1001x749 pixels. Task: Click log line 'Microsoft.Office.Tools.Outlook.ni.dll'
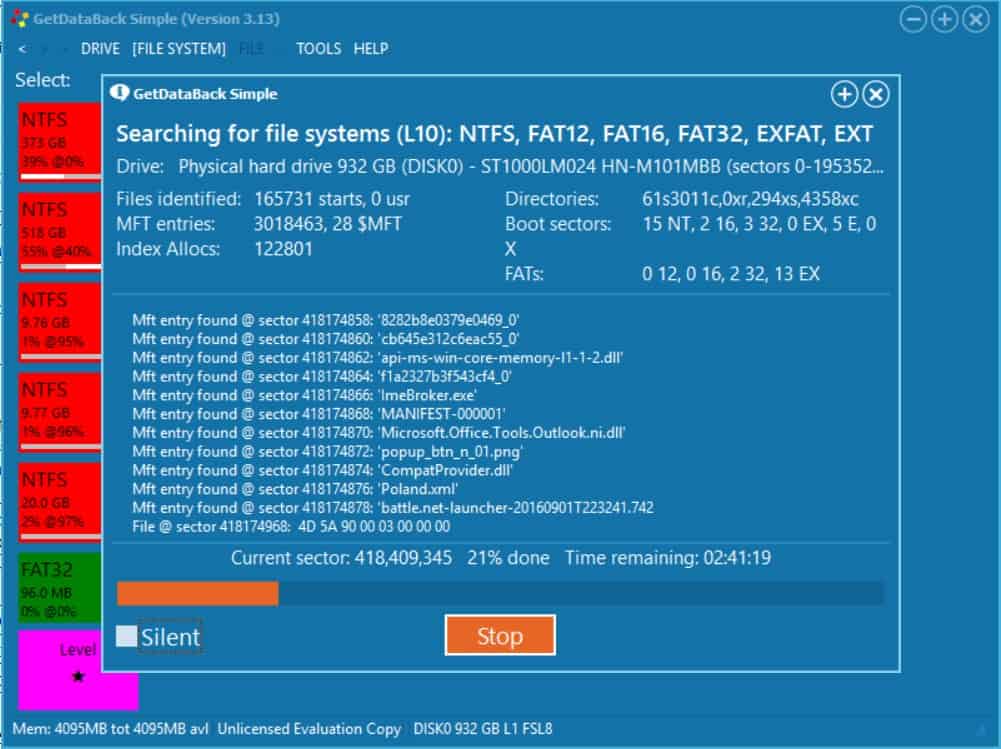pos(379,433)
